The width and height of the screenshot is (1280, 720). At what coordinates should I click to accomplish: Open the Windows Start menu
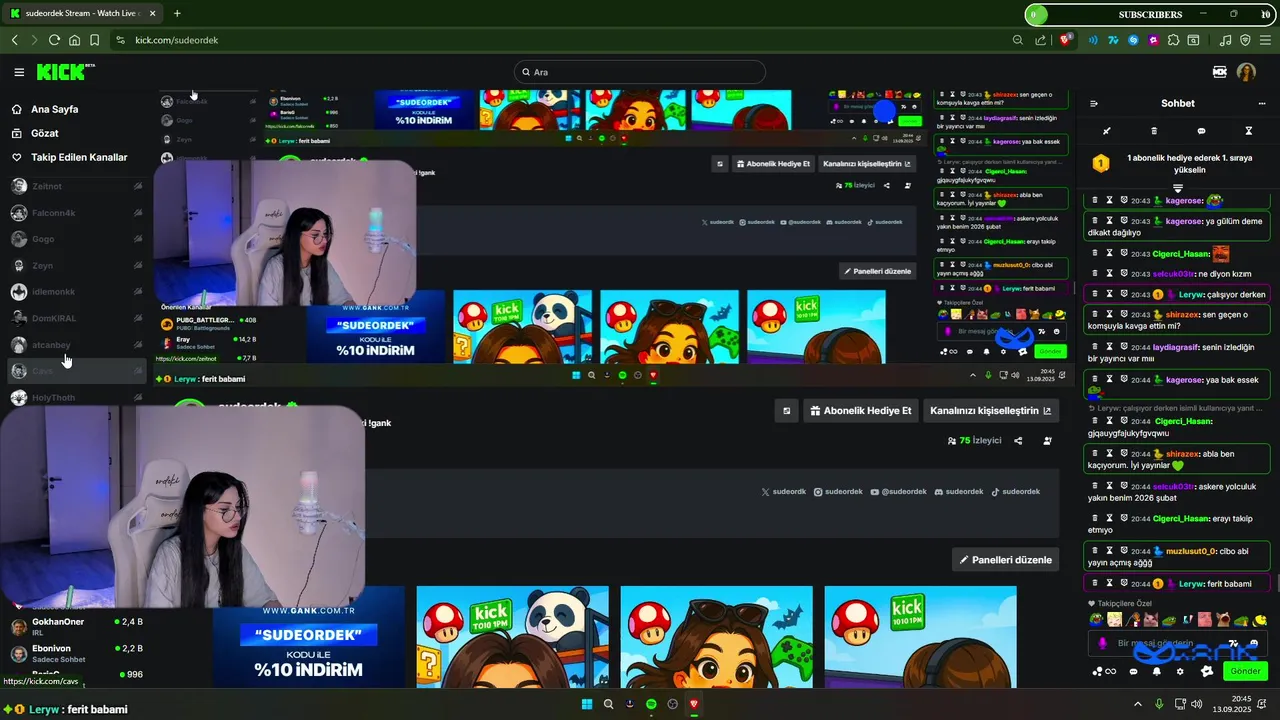(587, 704)
